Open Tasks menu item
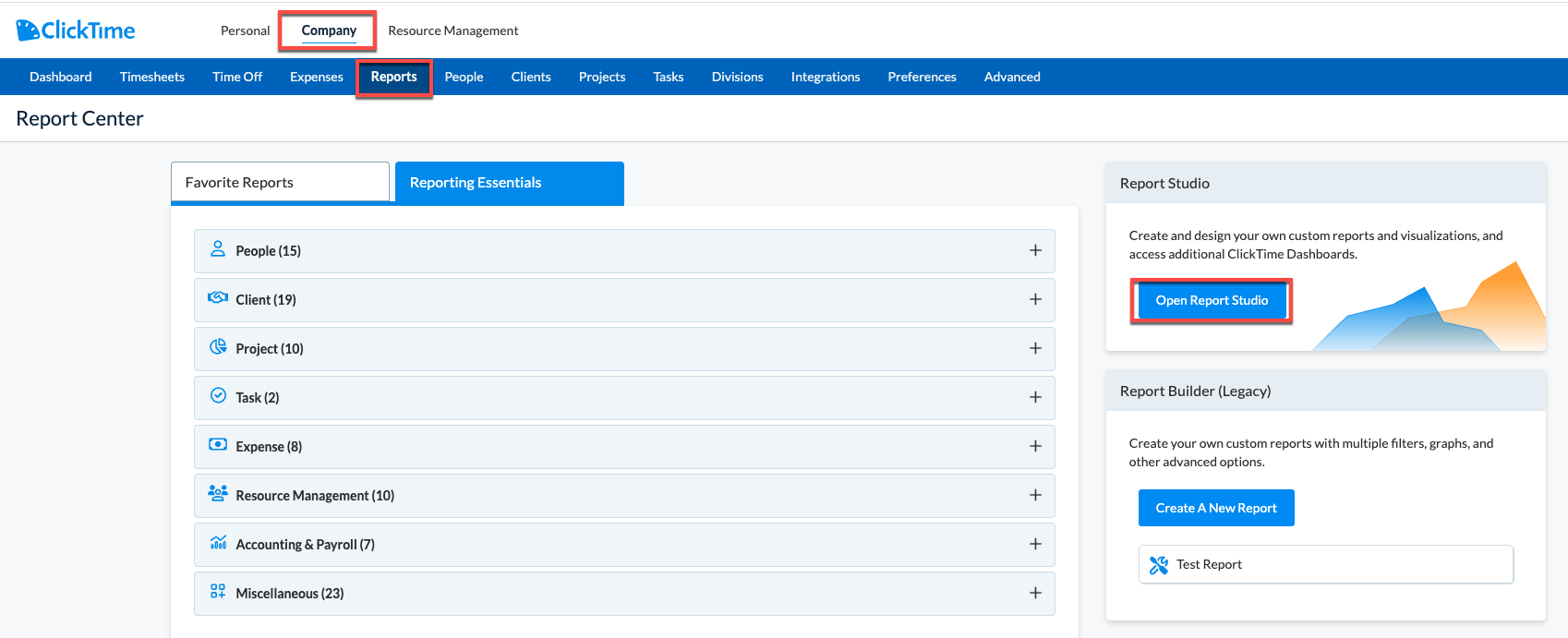 pyautogui.click(x=669, y=77)
